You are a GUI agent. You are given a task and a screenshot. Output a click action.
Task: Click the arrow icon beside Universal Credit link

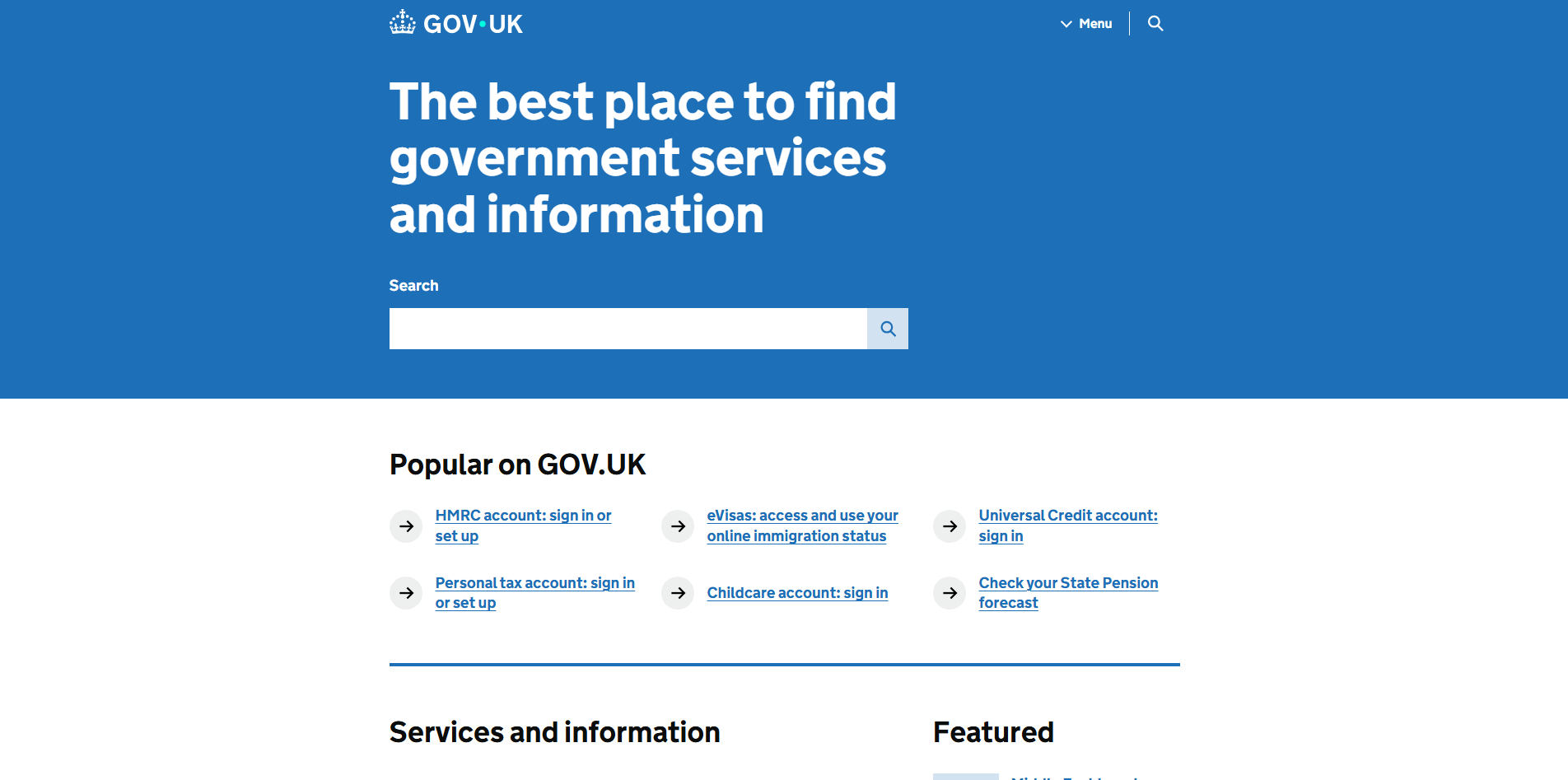(x=949, y=525)
